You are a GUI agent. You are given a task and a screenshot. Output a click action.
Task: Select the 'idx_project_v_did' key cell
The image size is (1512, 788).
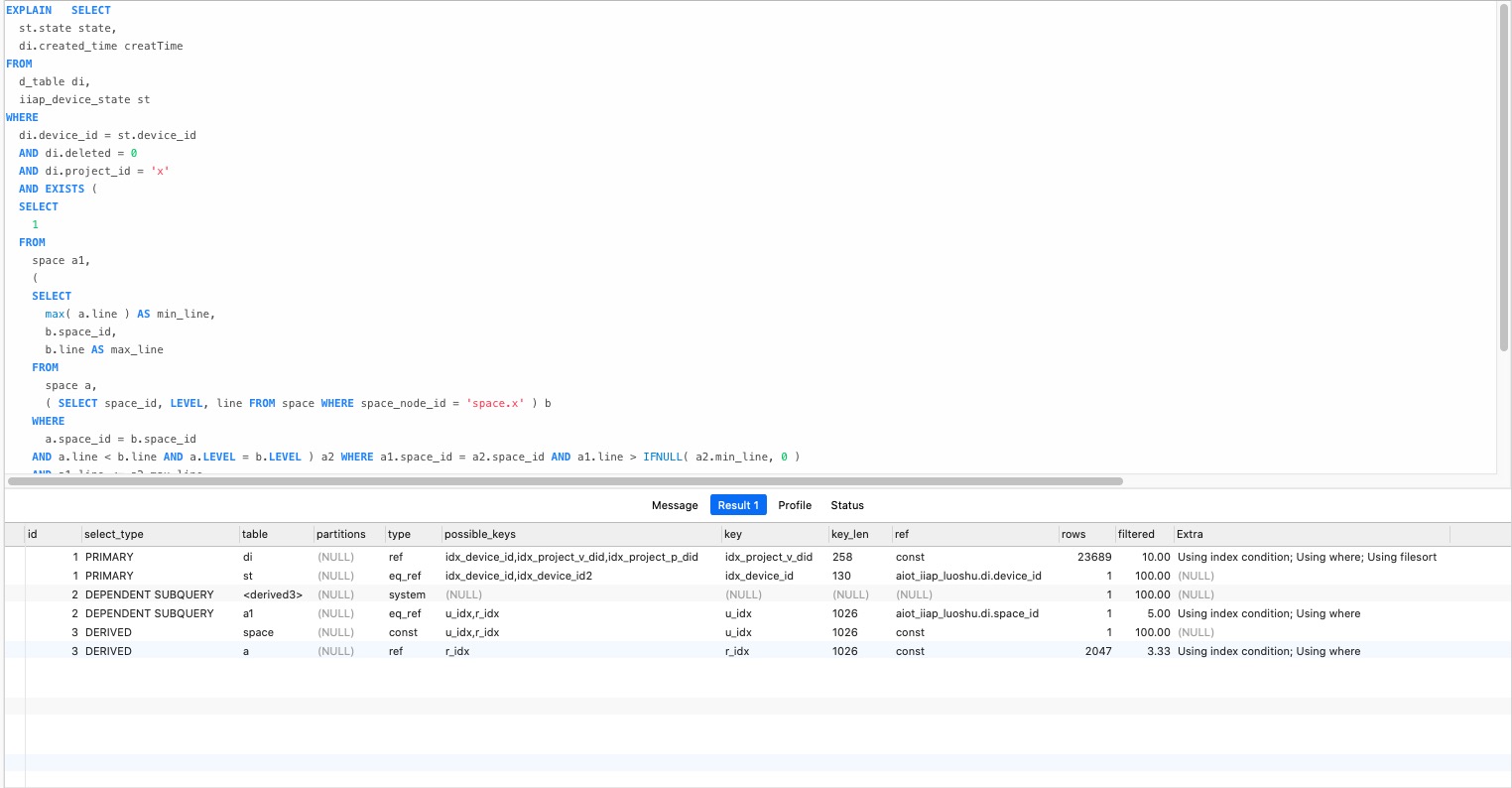[769, 557]
